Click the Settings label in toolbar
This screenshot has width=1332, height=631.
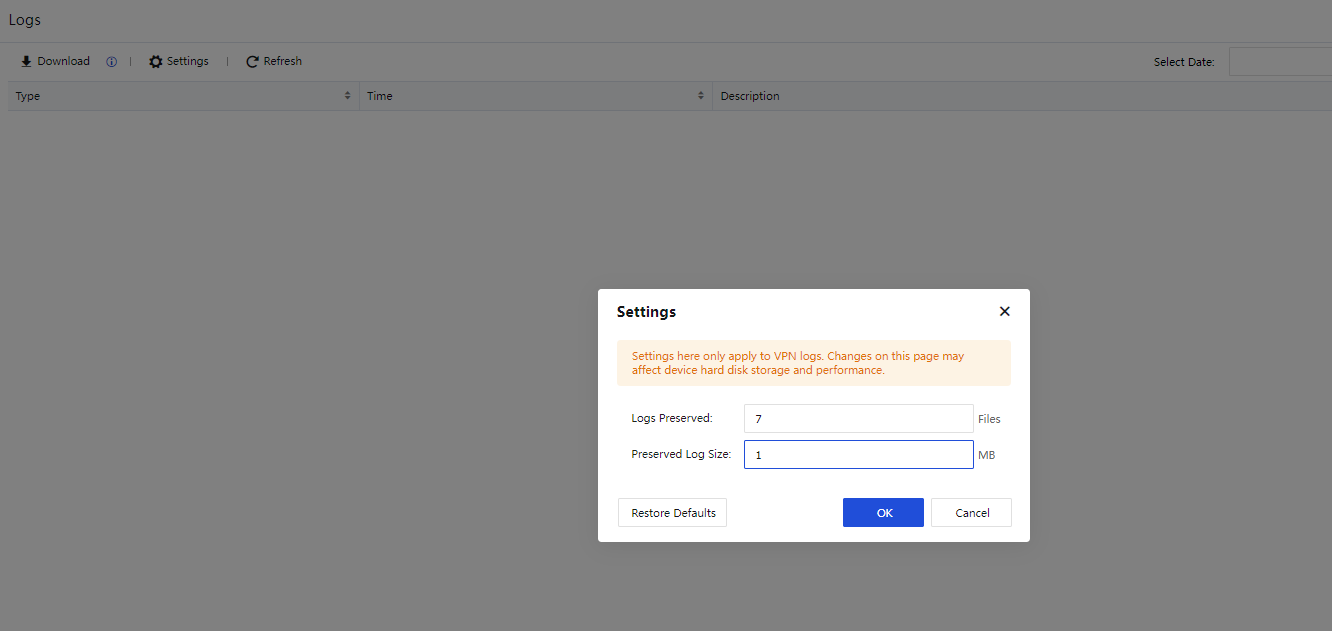click(188, 62)
